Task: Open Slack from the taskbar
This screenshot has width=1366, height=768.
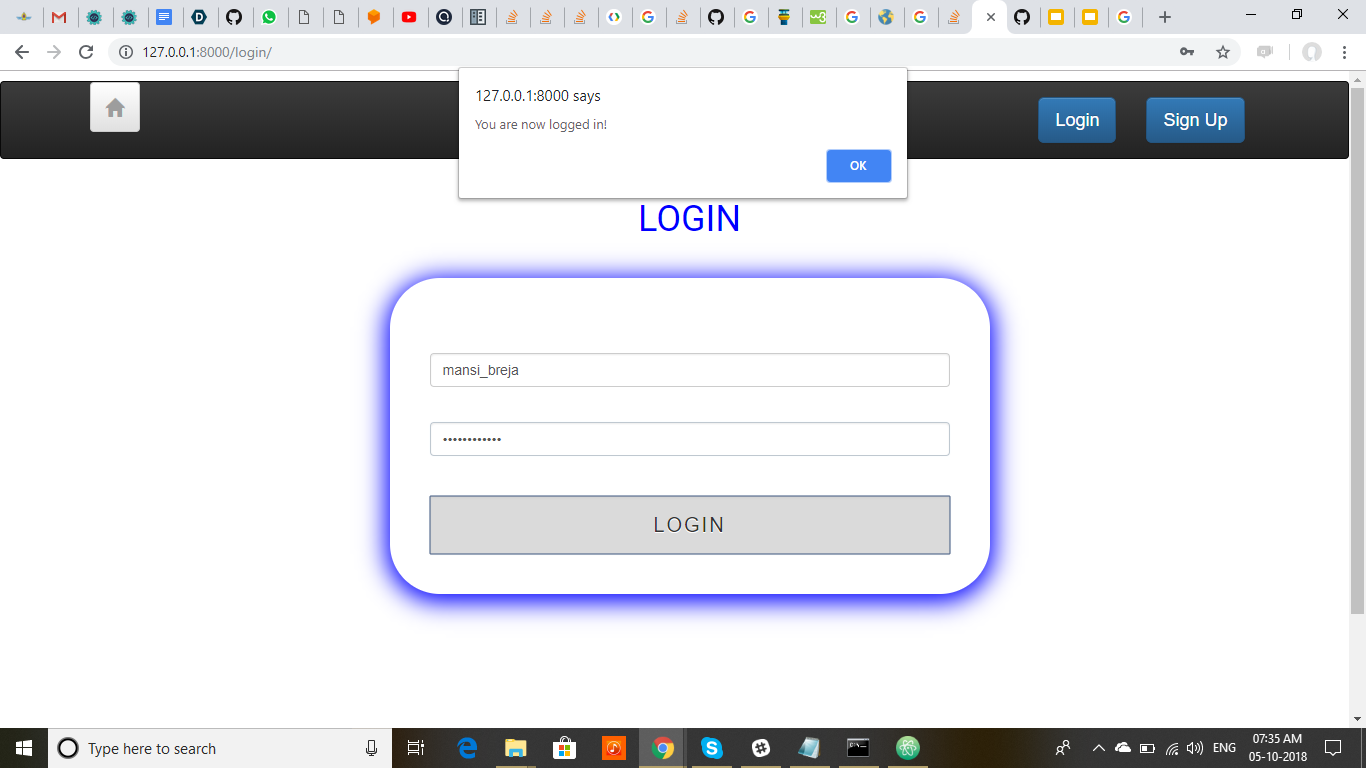Action: pyautogui.click(x=760, y=748)
